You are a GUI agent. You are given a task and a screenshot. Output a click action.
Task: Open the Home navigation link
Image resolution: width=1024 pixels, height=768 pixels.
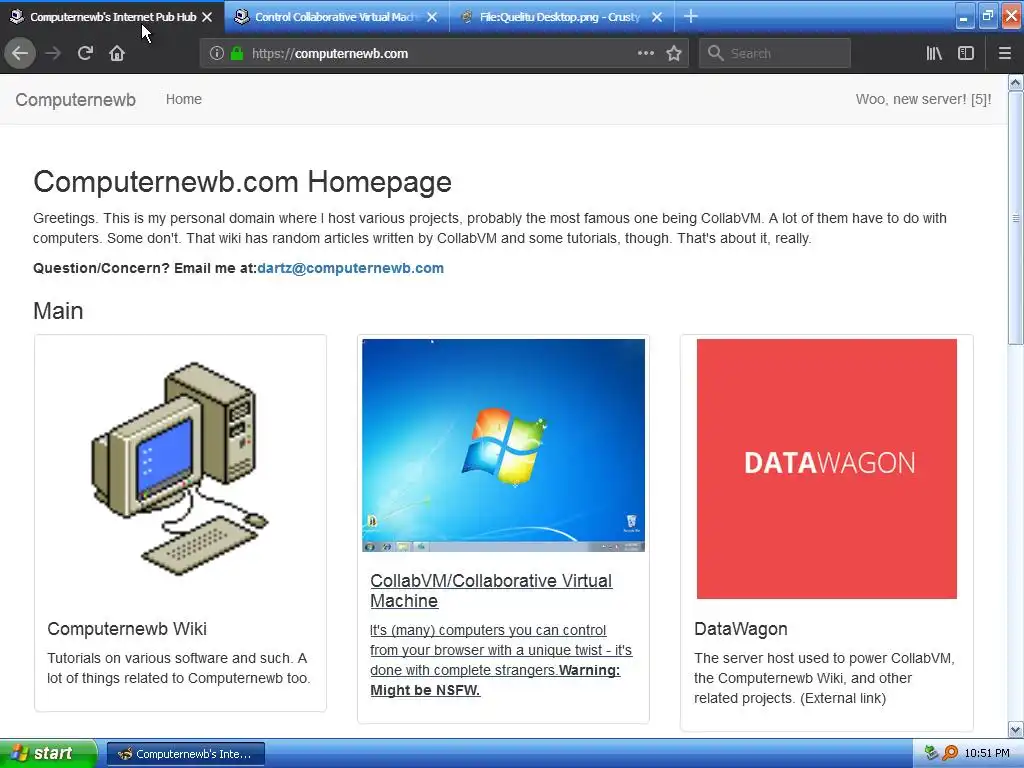pos(184,99)
